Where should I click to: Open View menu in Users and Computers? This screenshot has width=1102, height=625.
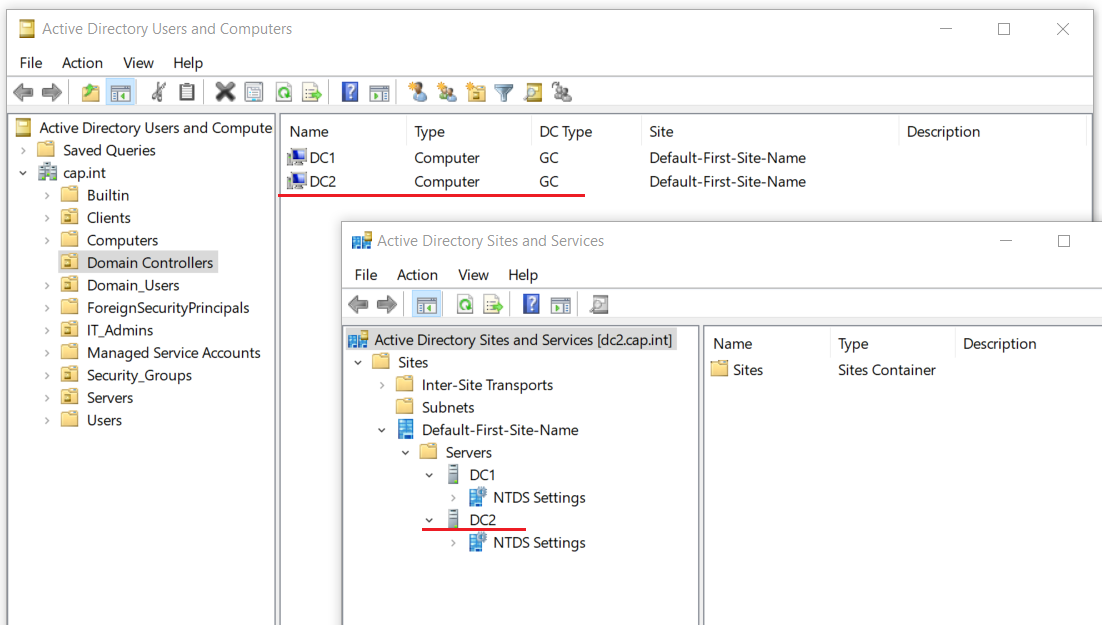[x=138, y=63]
